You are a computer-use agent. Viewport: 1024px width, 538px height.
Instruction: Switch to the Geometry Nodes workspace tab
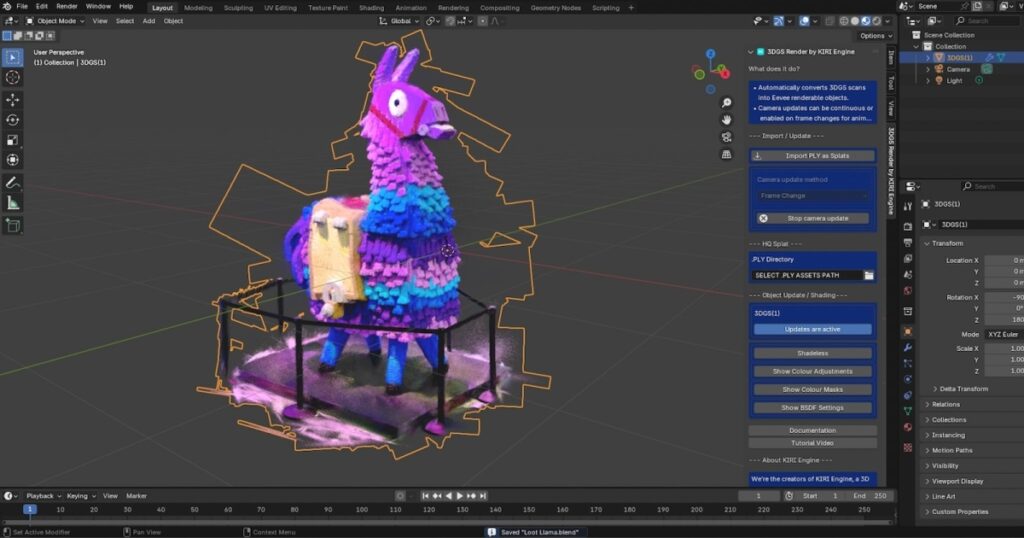coord(556,8)
